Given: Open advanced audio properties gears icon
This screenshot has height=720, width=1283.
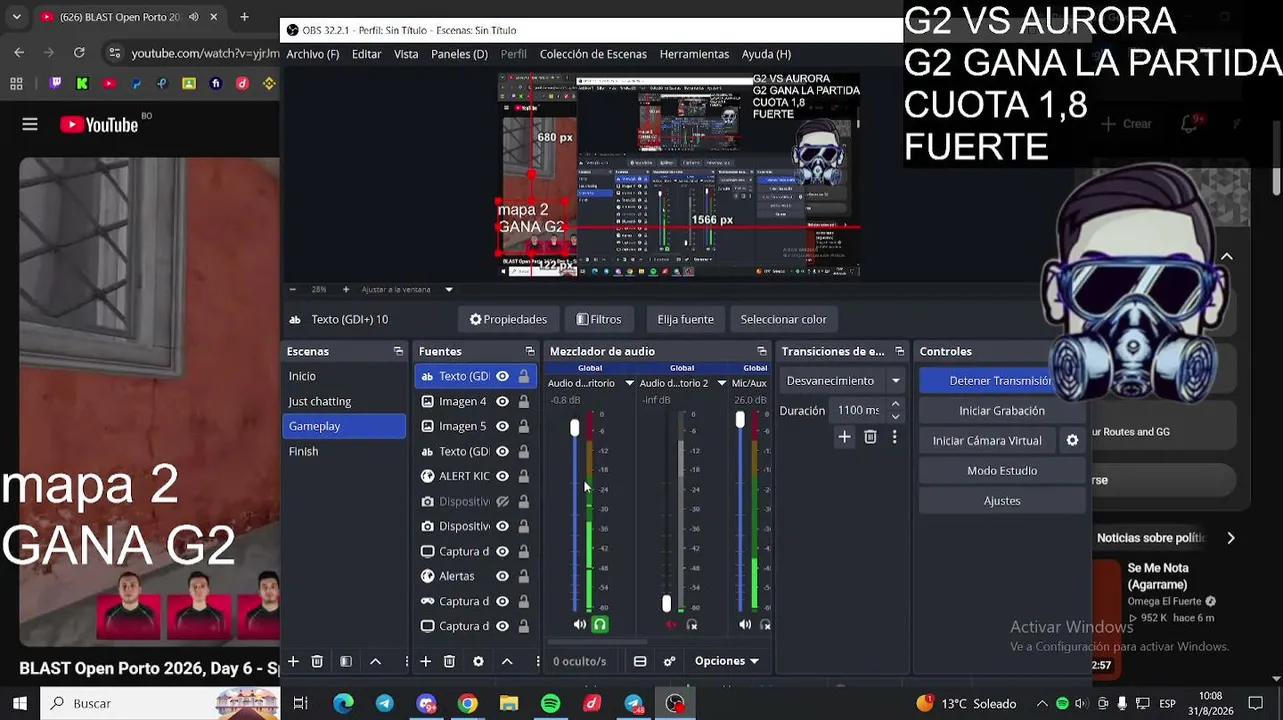Looking at the screenshot, I should [669, 661].
